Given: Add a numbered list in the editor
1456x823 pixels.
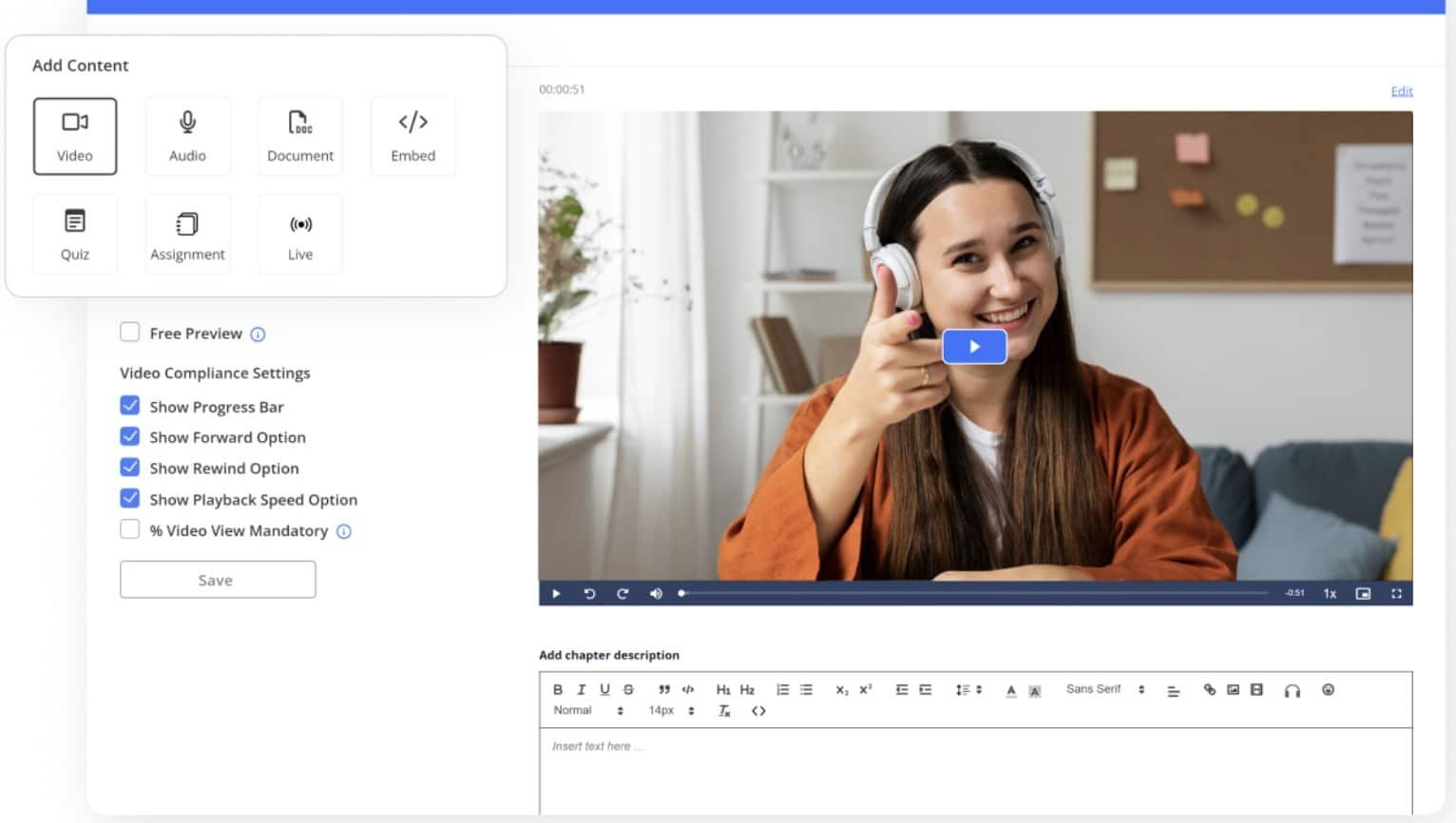Looking at the screenshot, I should coord(782,690).
